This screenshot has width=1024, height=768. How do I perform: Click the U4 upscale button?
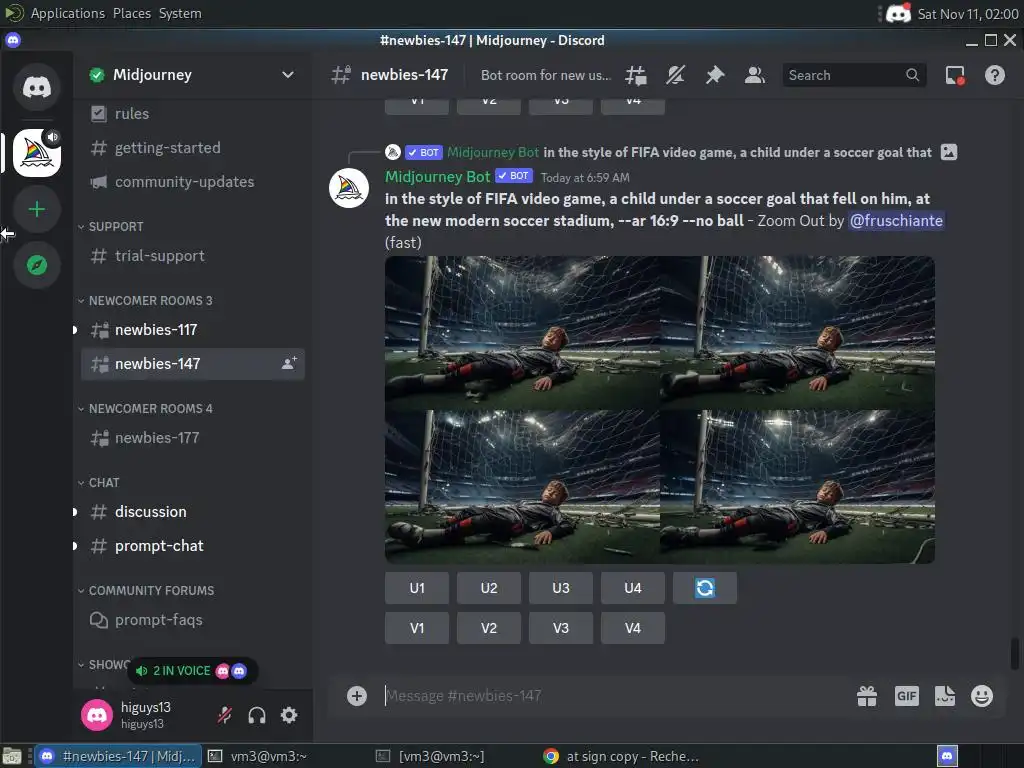tap(633, 588)
